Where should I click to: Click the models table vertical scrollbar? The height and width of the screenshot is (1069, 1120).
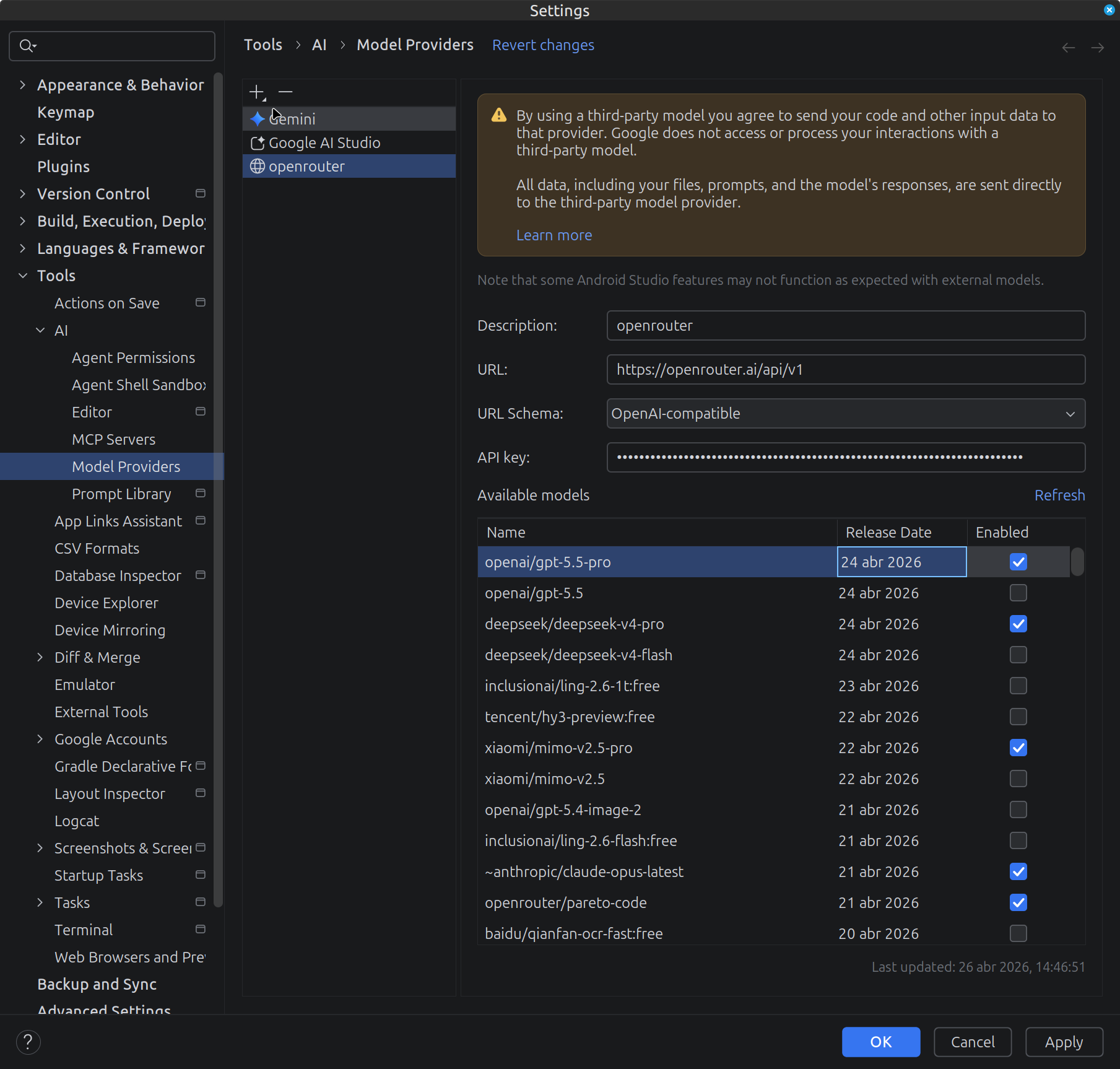coord(1077,562)
